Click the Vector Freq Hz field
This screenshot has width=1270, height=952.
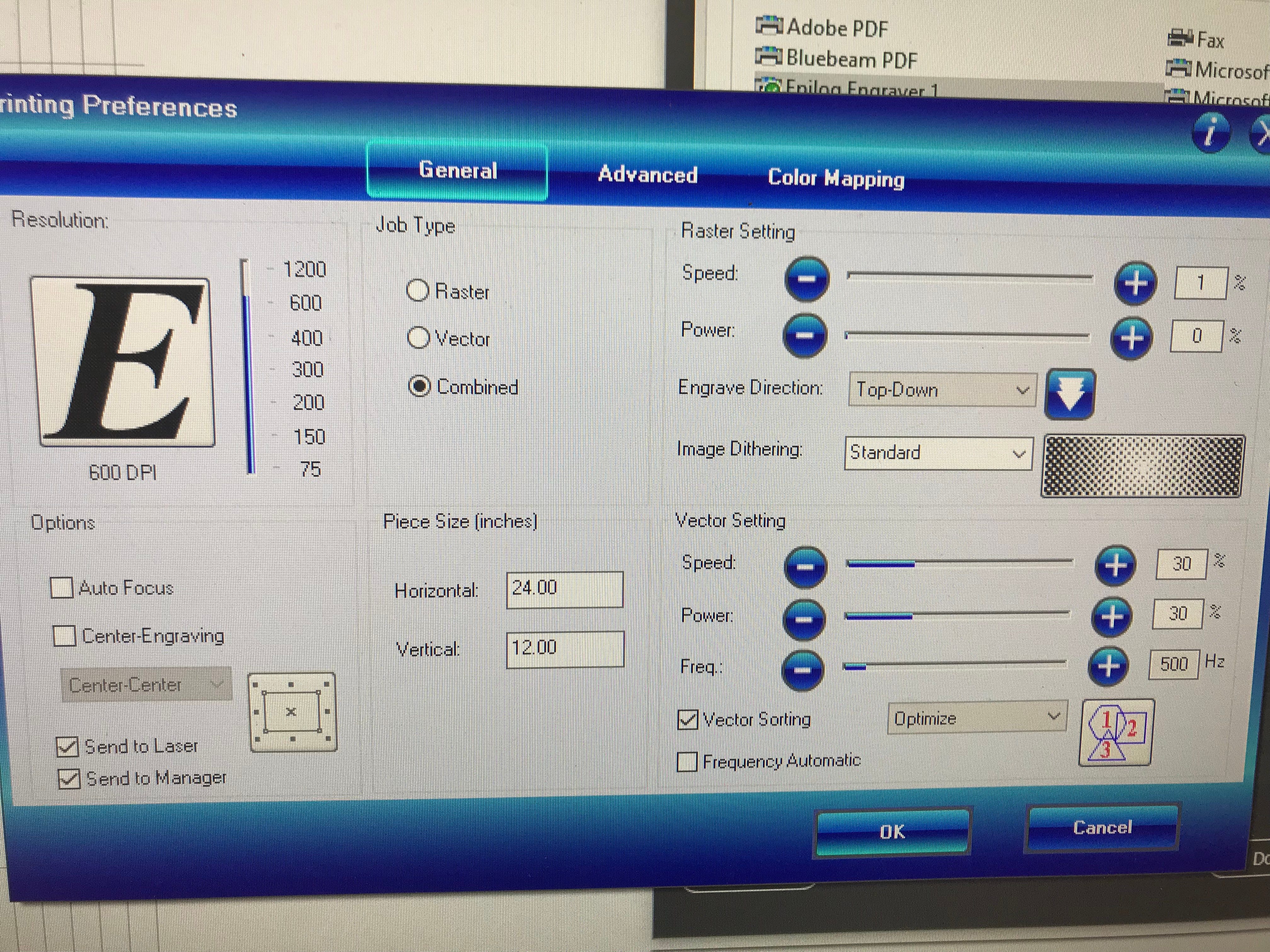click(1174, 665)
